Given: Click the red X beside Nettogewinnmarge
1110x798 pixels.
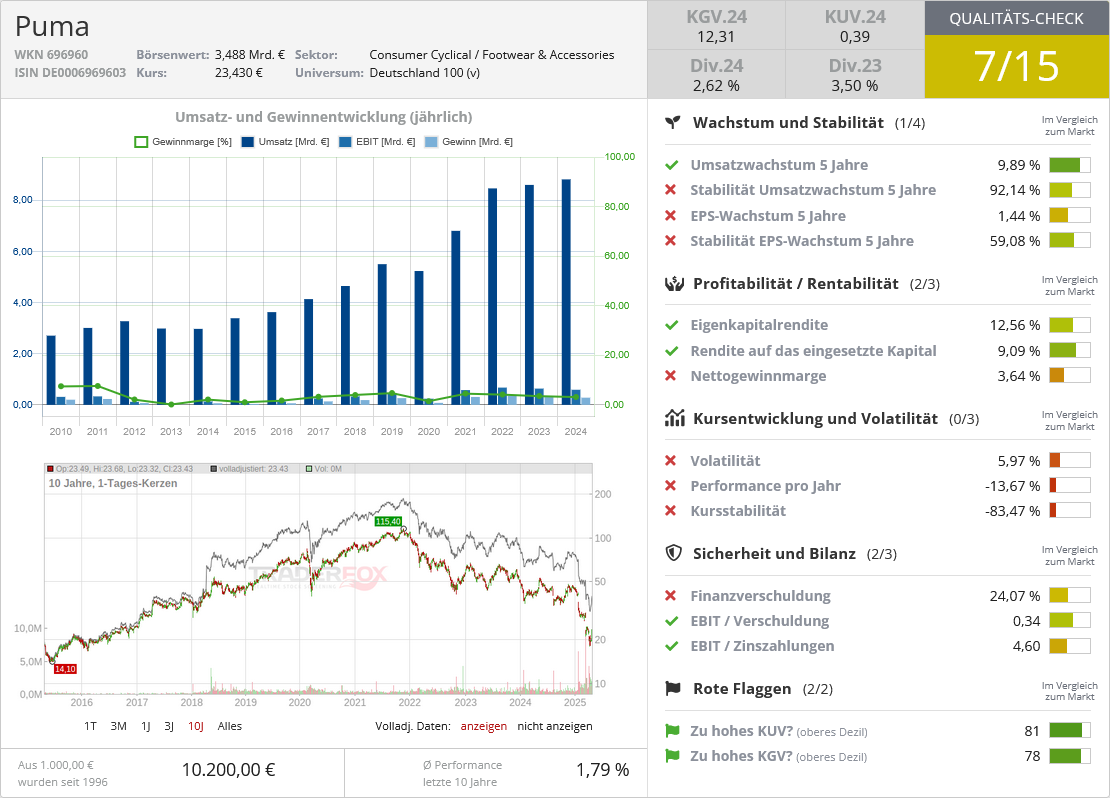Looking at the screenshot, I should pos(670,375).
